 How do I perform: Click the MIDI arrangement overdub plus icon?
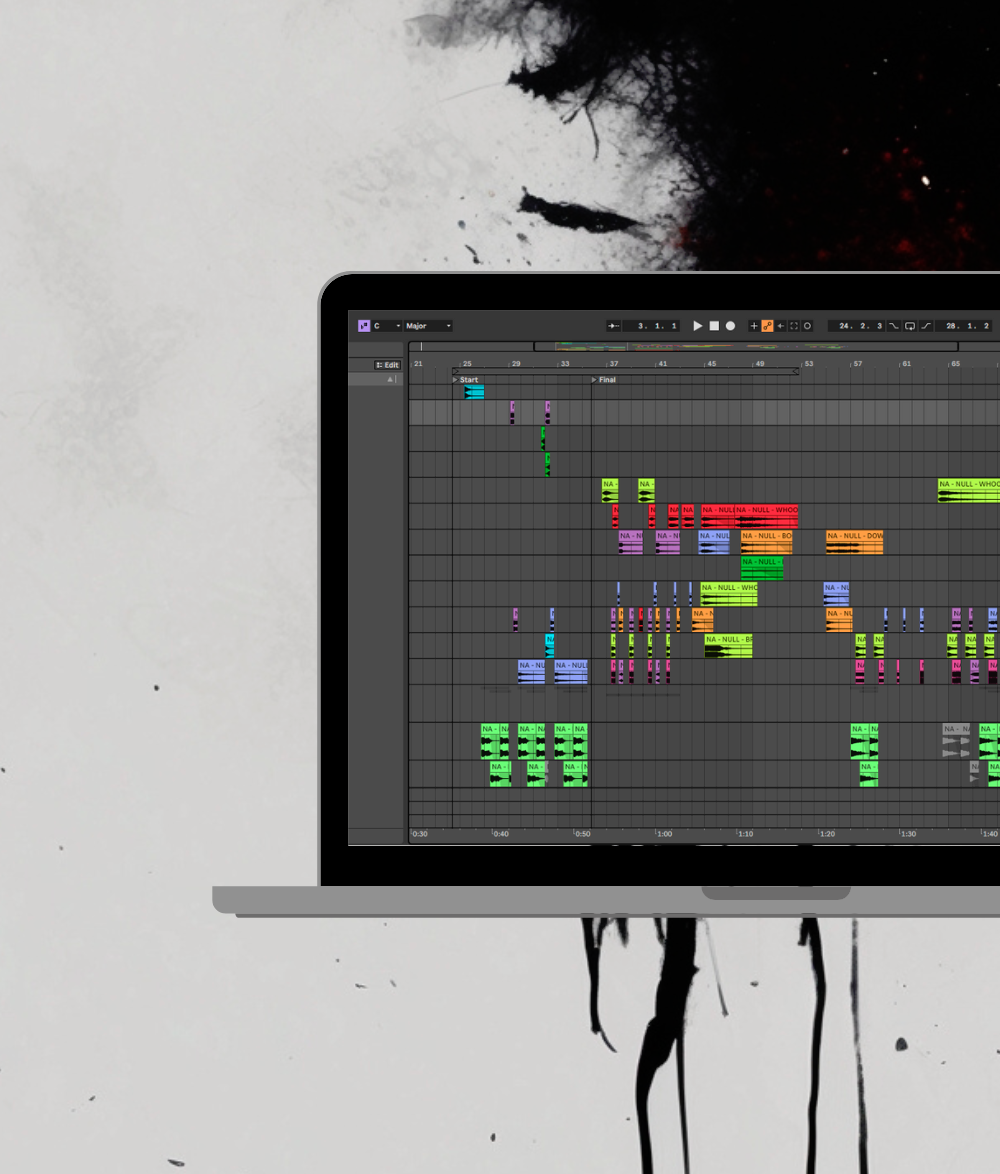(754, 326)
